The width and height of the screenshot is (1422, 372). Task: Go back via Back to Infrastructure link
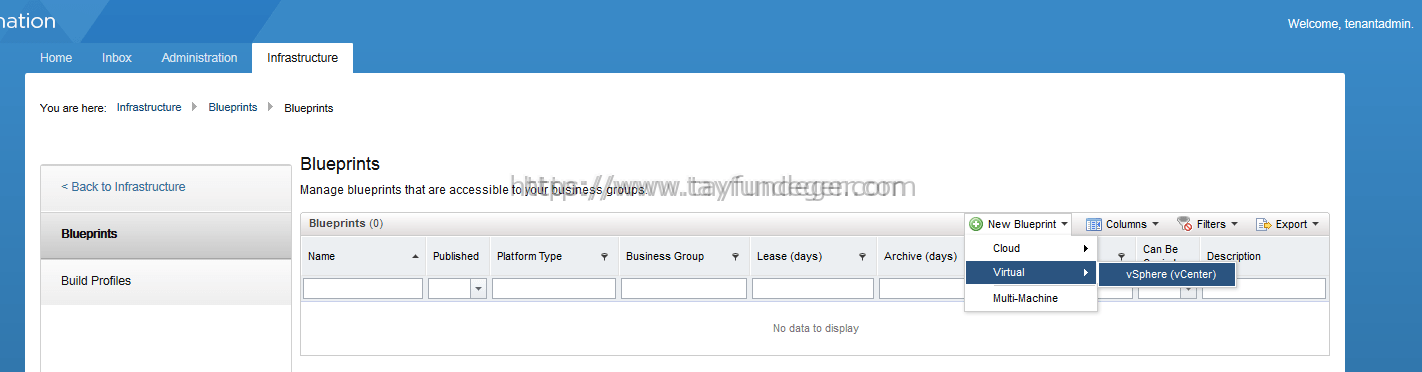point(123,187)
